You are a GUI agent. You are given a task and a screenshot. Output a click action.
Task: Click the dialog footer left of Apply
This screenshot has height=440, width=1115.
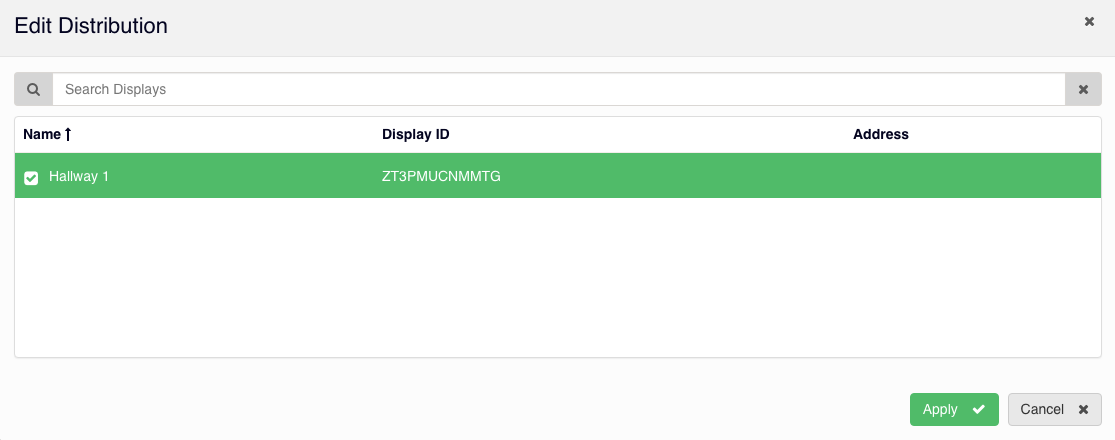coord(450,409)
